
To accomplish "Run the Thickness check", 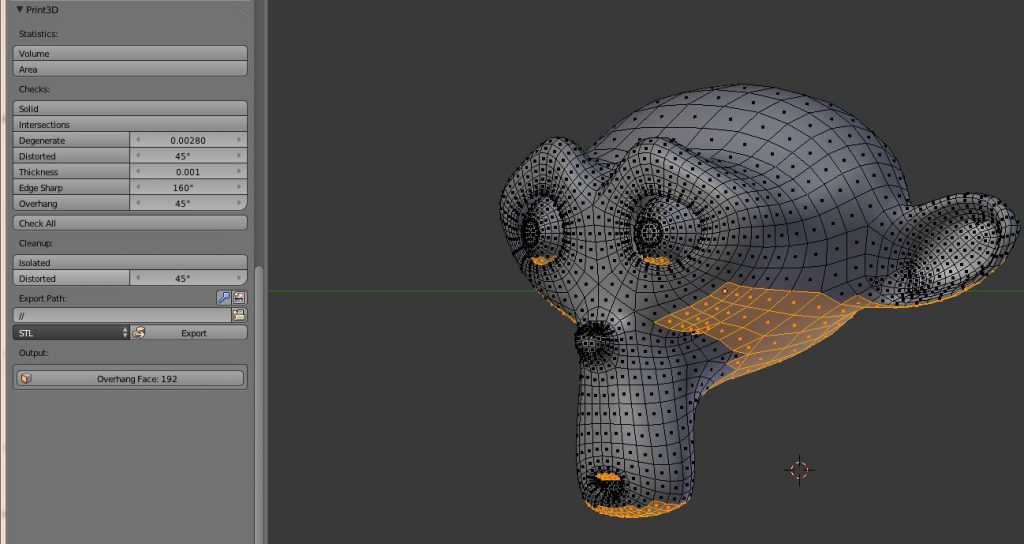I will point(70,172).
